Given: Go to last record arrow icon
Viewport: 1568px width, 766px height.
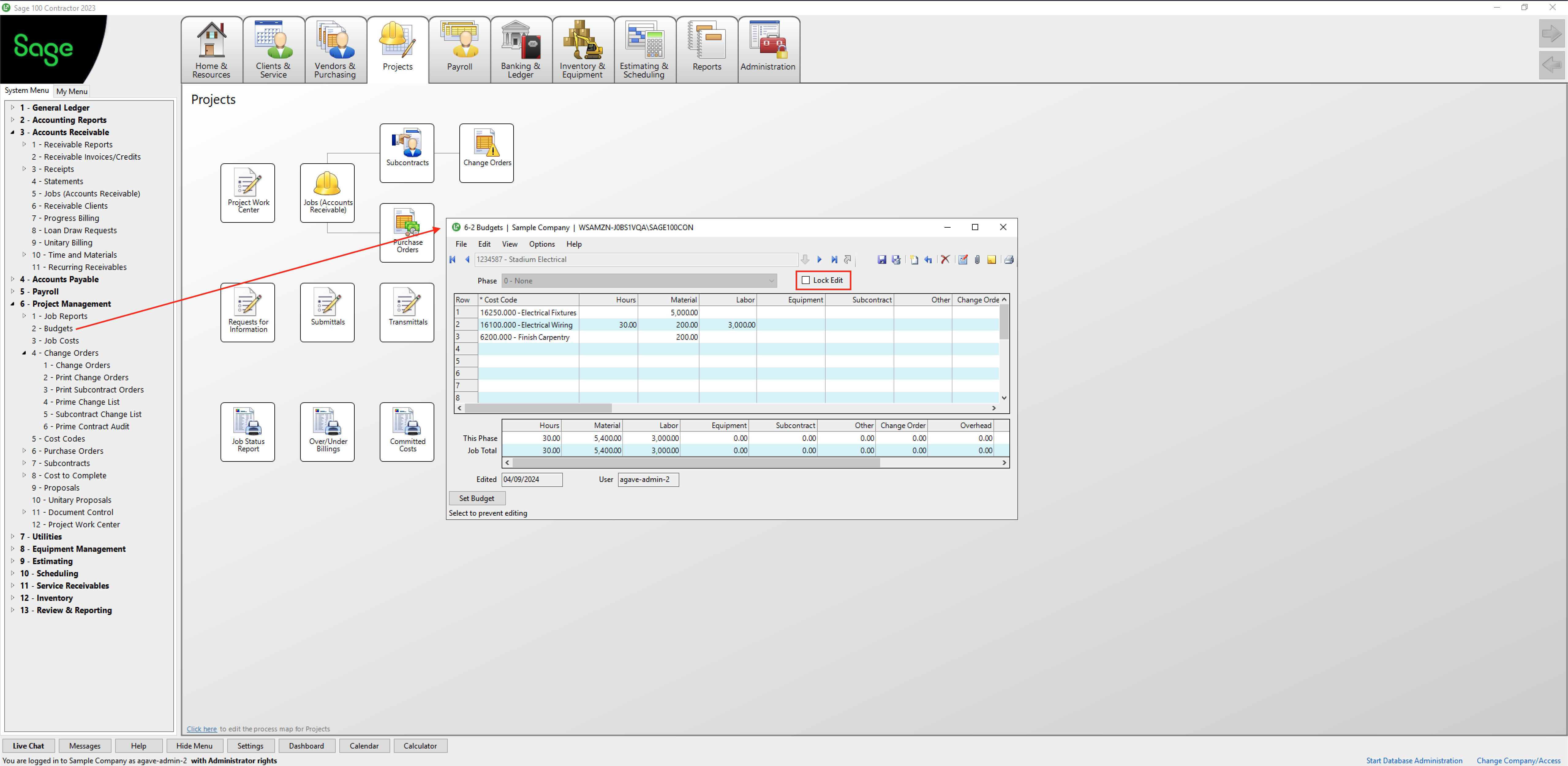Looking at the screenshot, I should tap(834, 260).
